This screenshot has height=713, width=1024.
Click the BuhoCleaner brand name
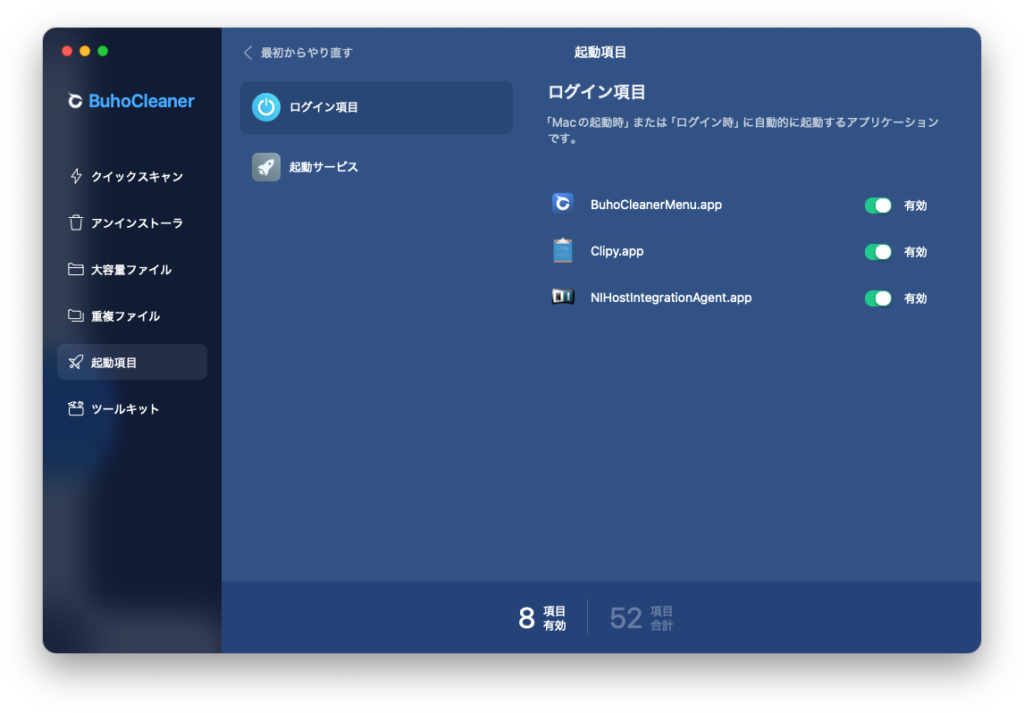[141, 101]
